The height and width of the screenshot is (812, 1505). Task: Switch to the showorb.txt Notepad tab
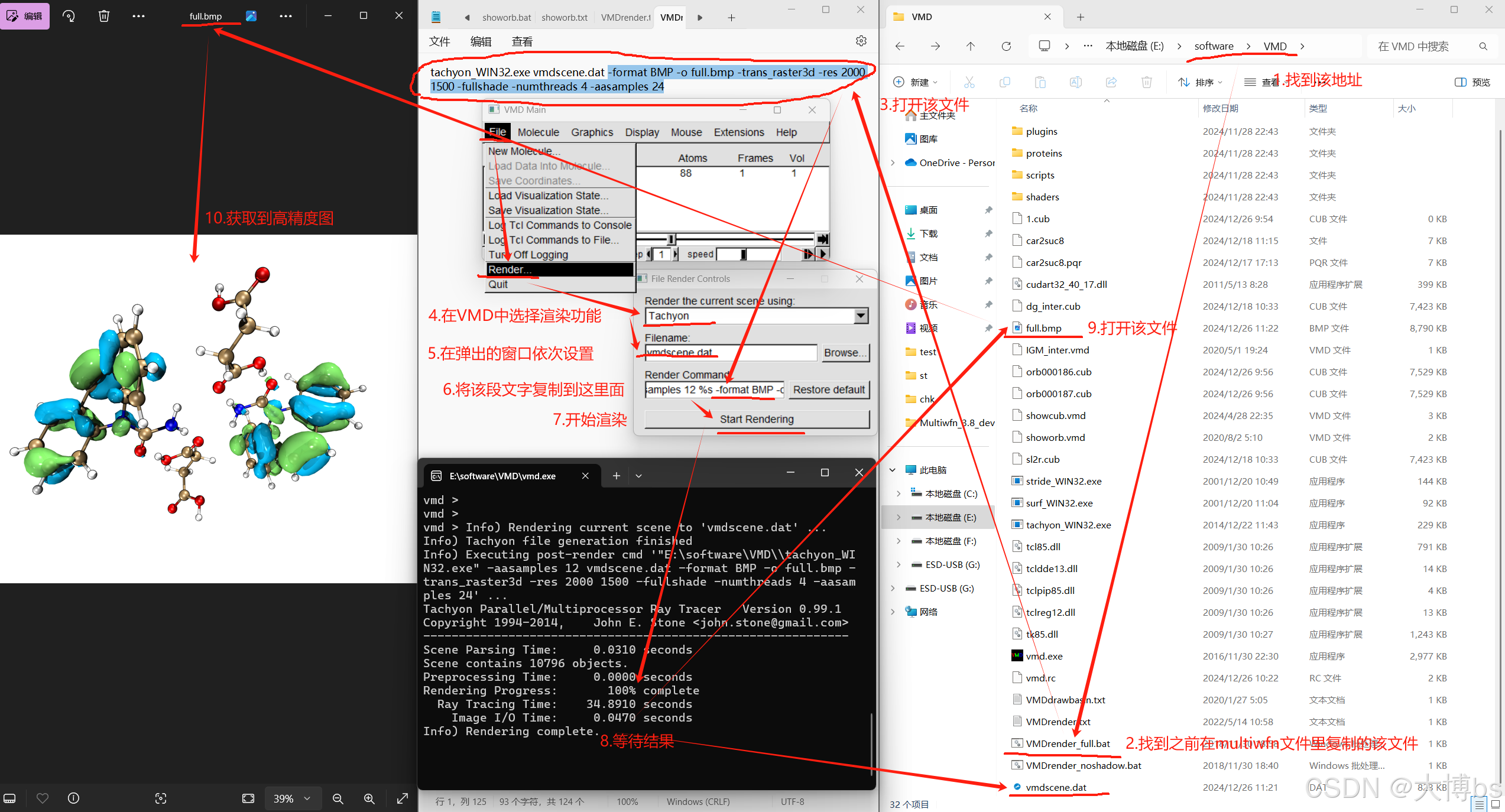564,18
